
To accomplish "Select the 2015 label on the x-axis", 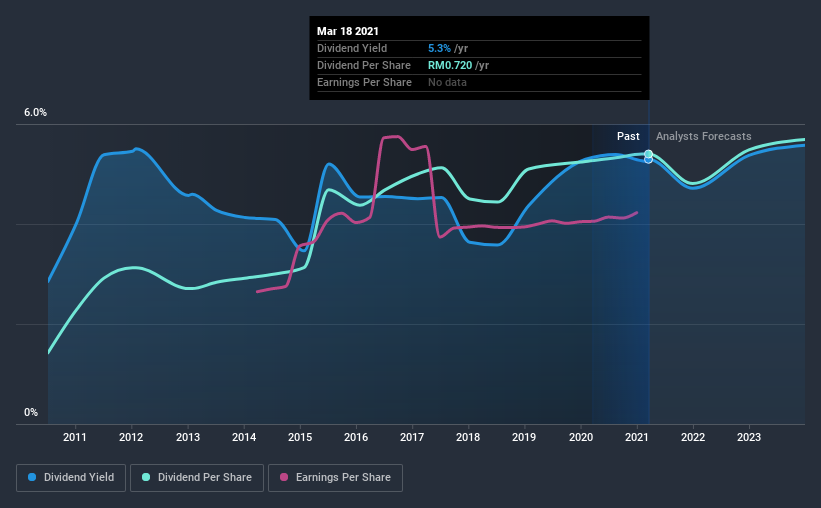I will [x=300, y=437].
